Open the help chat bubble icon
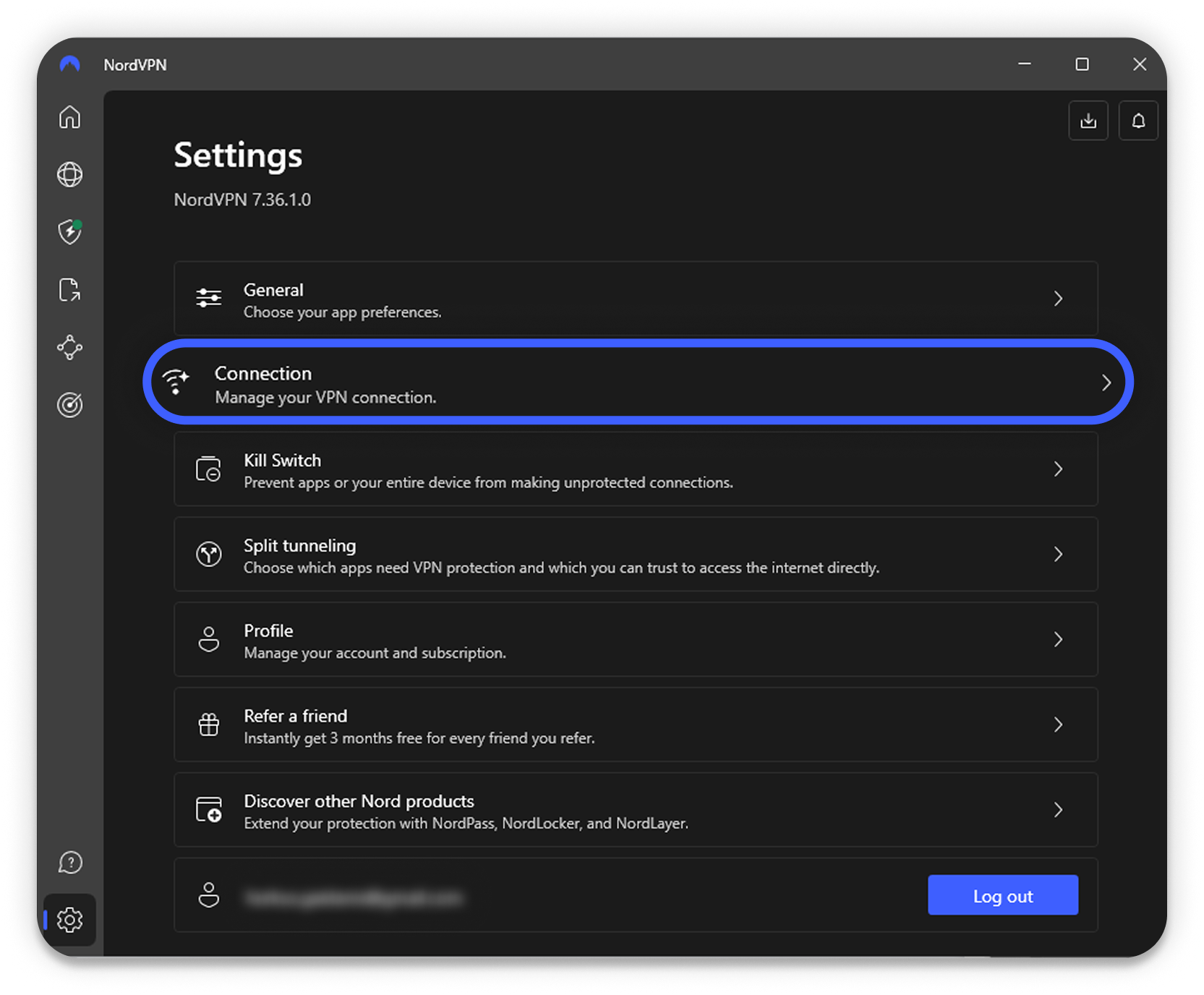 point(70,863)
